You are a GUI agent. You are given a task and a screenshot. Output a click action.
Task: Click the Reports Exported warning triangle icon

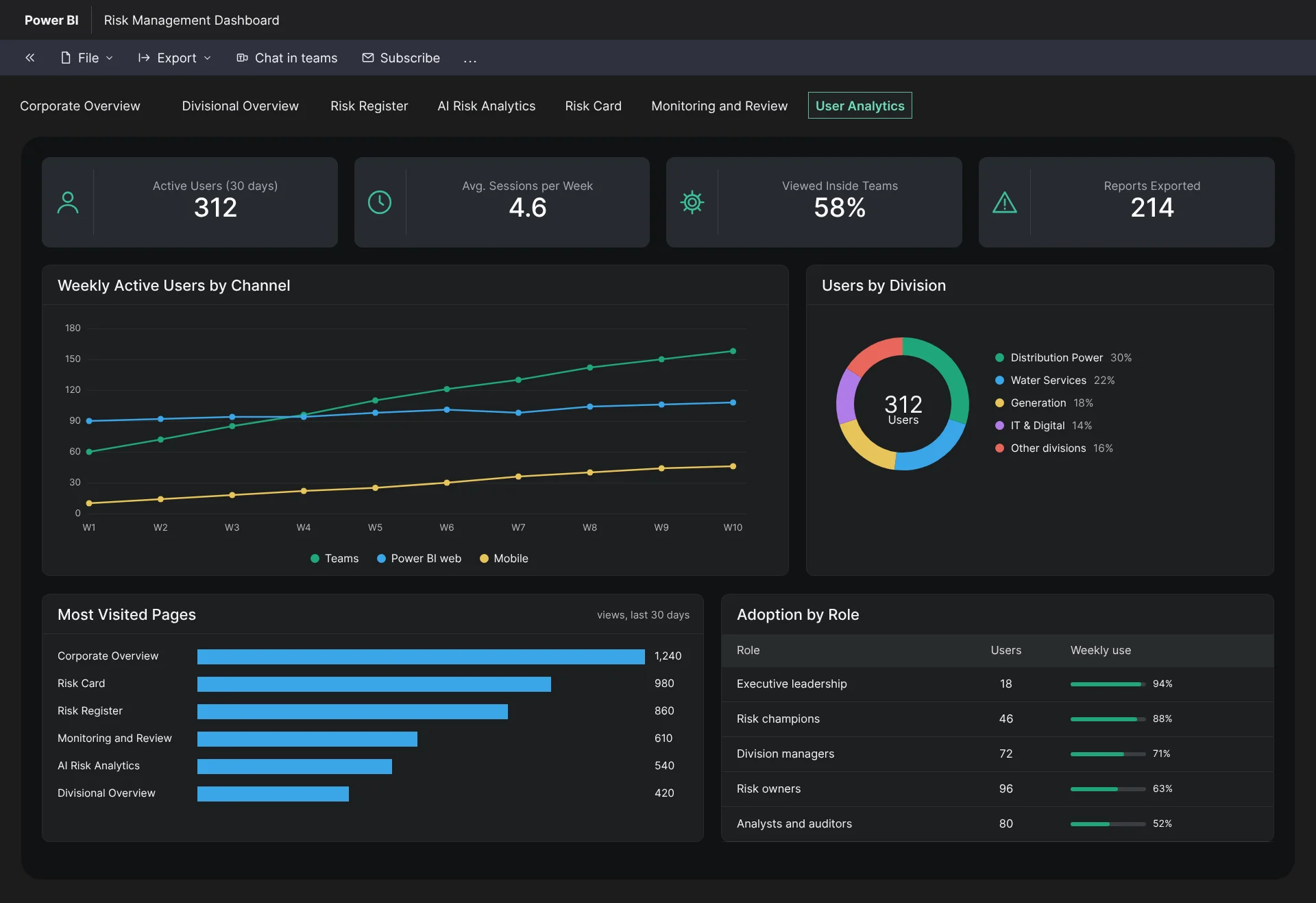pos(1005,202)
